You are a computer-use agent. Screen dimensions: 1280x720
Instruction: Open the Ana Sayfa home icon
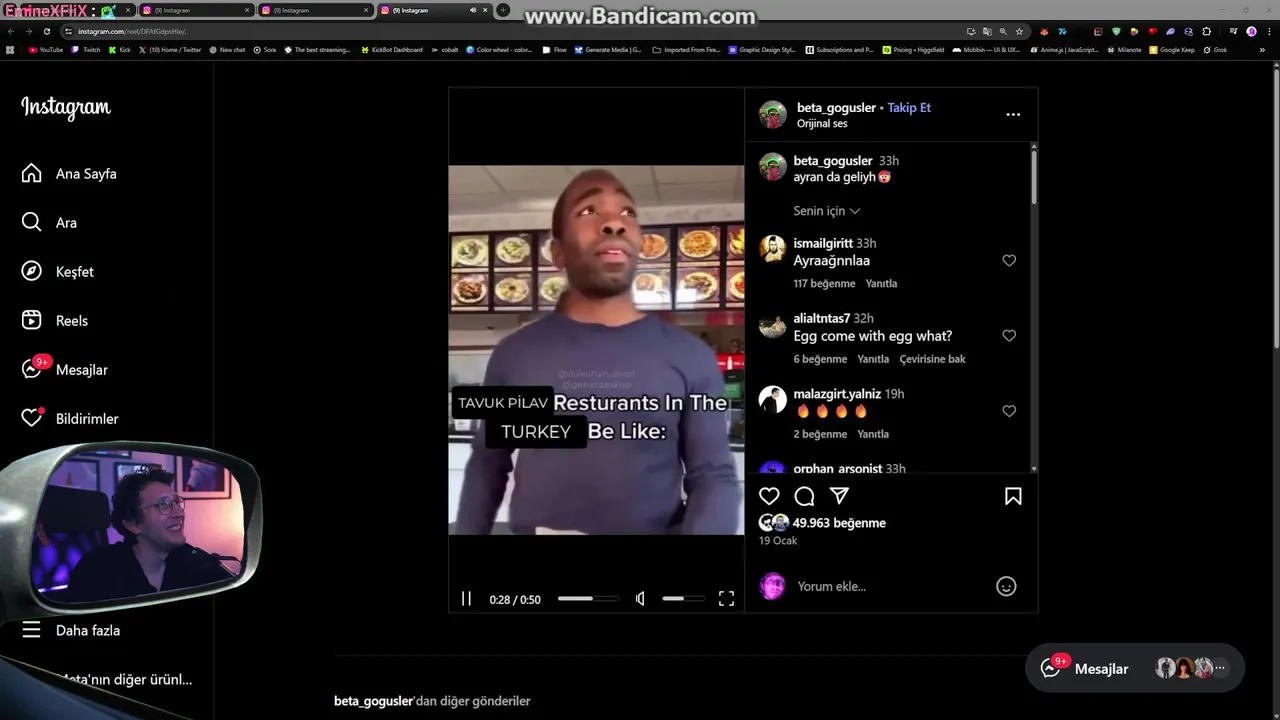(32, 174)
